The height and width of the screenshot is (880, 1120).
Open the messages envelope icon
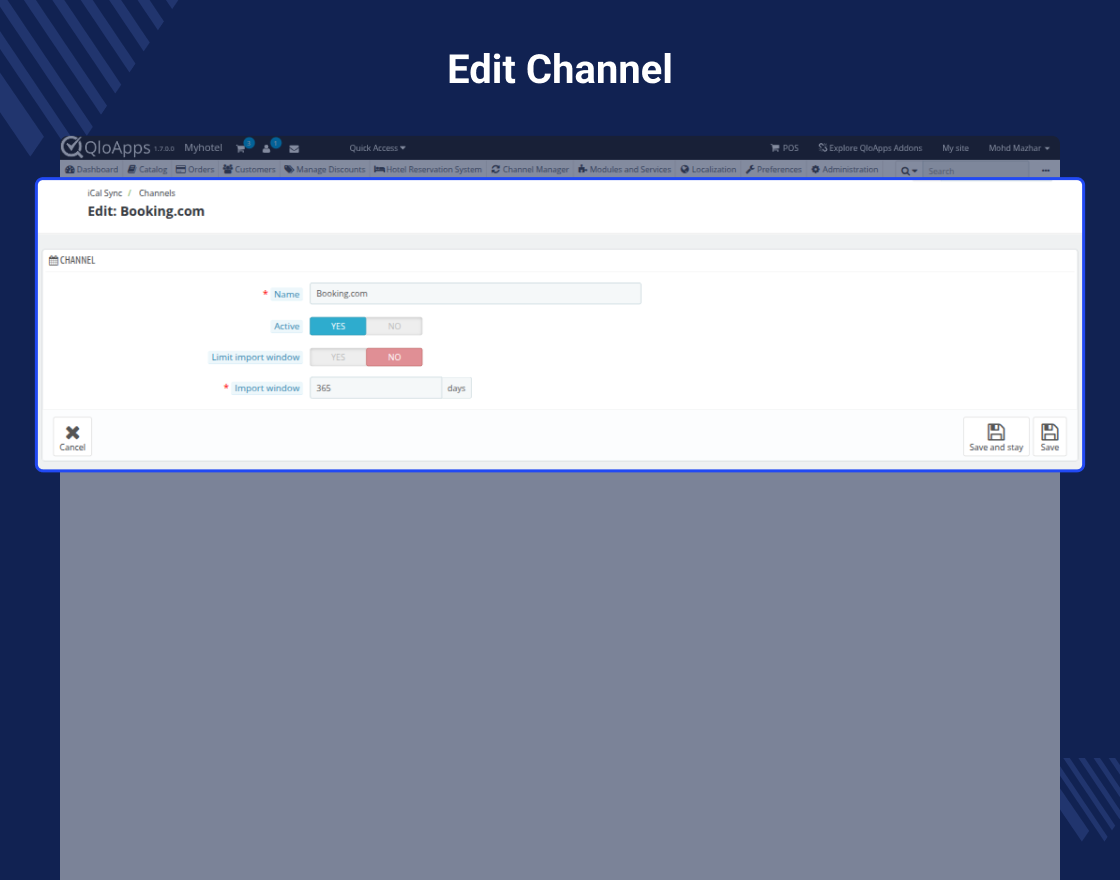coord(294,149)
